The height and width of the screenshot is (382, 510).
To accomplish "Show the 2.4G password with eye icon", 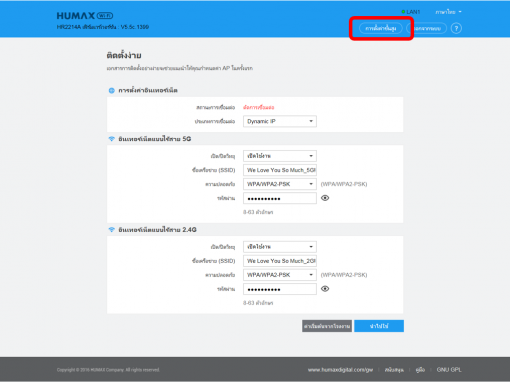I will tap(325, 289).
